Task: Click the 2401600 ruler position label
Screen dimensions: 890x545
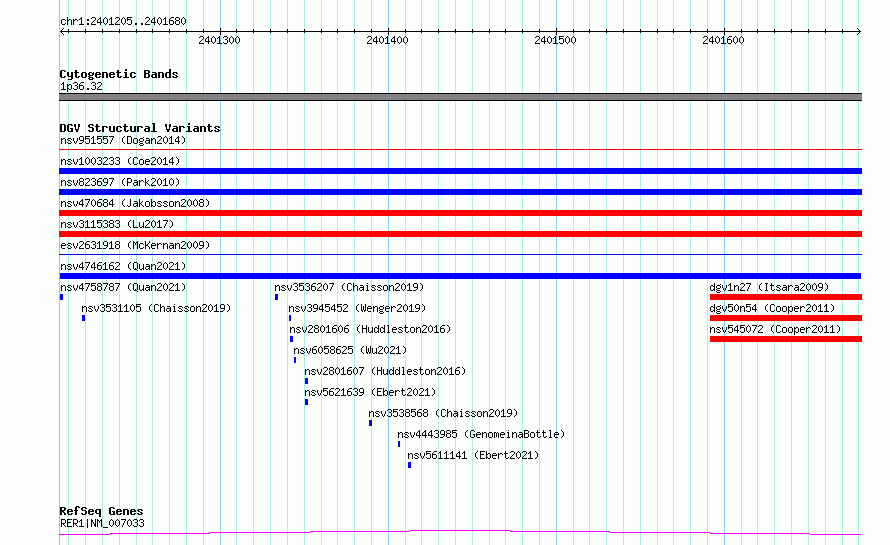Action: coord(723,40)
